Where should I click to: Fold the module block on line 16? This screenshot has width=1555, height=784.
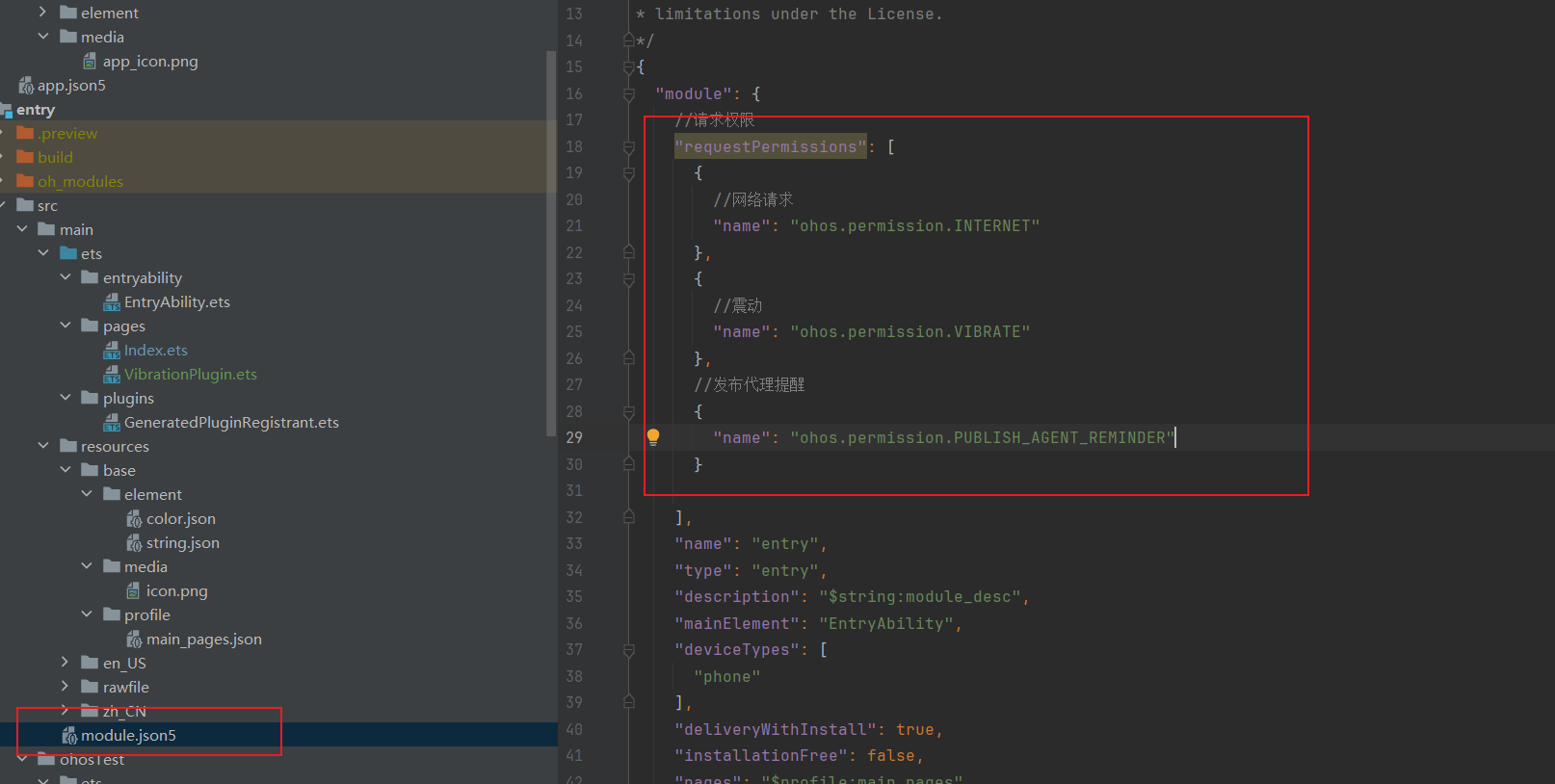[629, 94]
